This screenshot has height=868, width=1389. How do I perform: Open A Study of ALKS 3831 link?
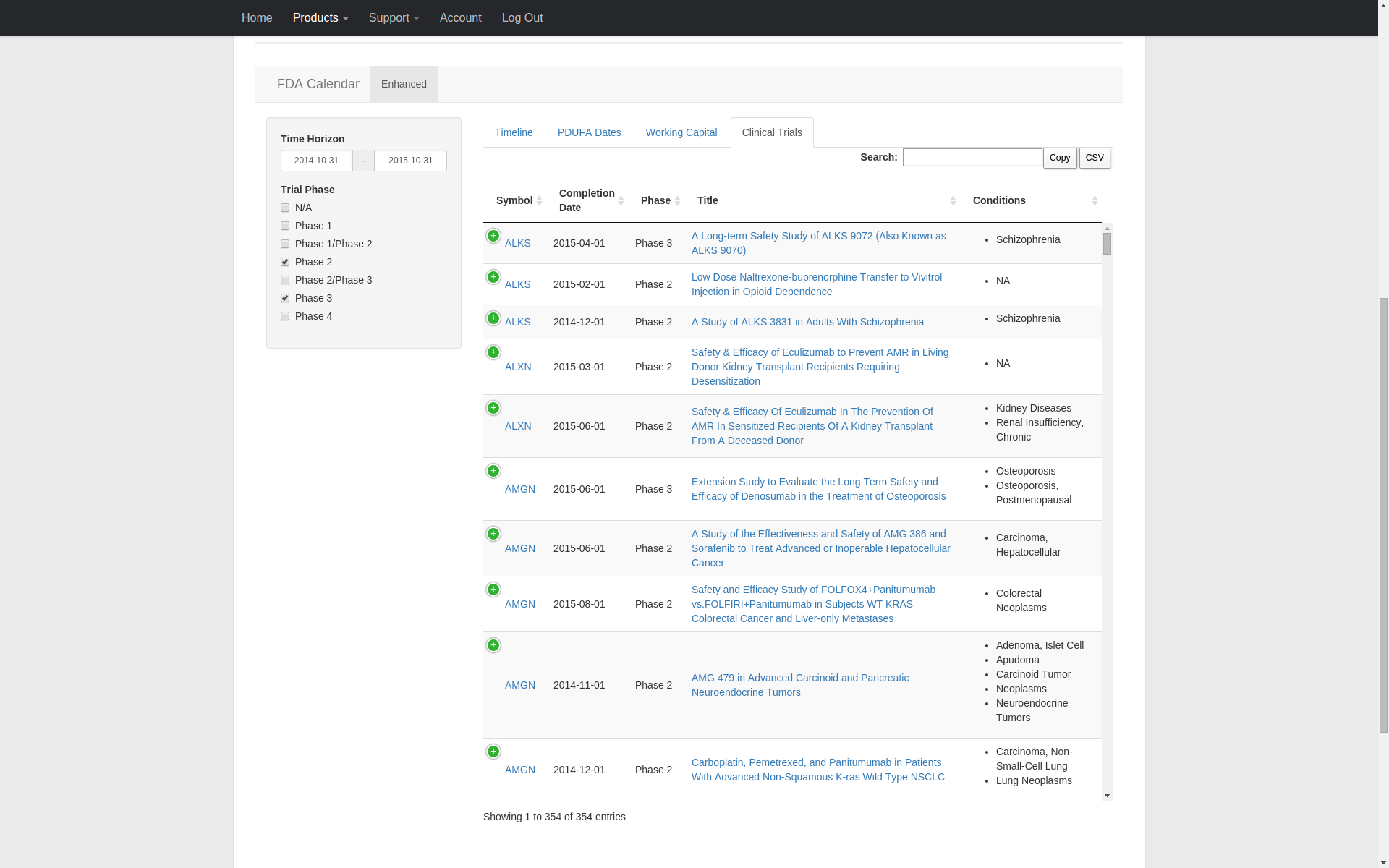(x=807, y=322)
